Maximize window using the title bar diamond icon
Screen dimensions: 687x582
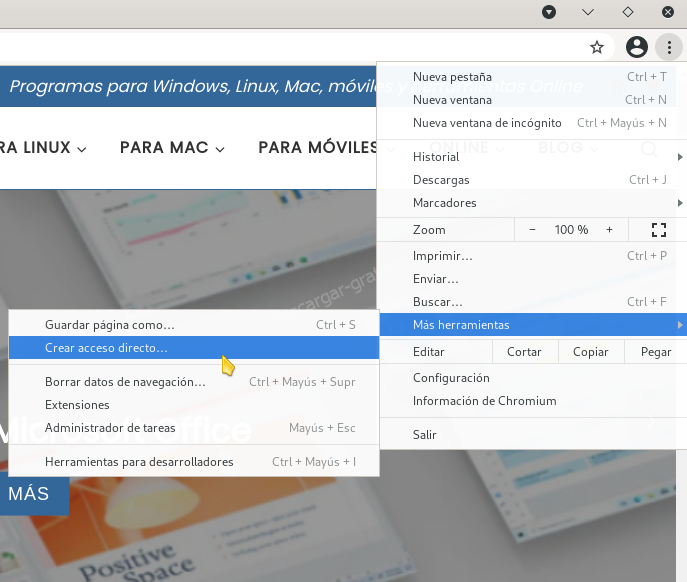pyautogui.click(x=628, y=12)
